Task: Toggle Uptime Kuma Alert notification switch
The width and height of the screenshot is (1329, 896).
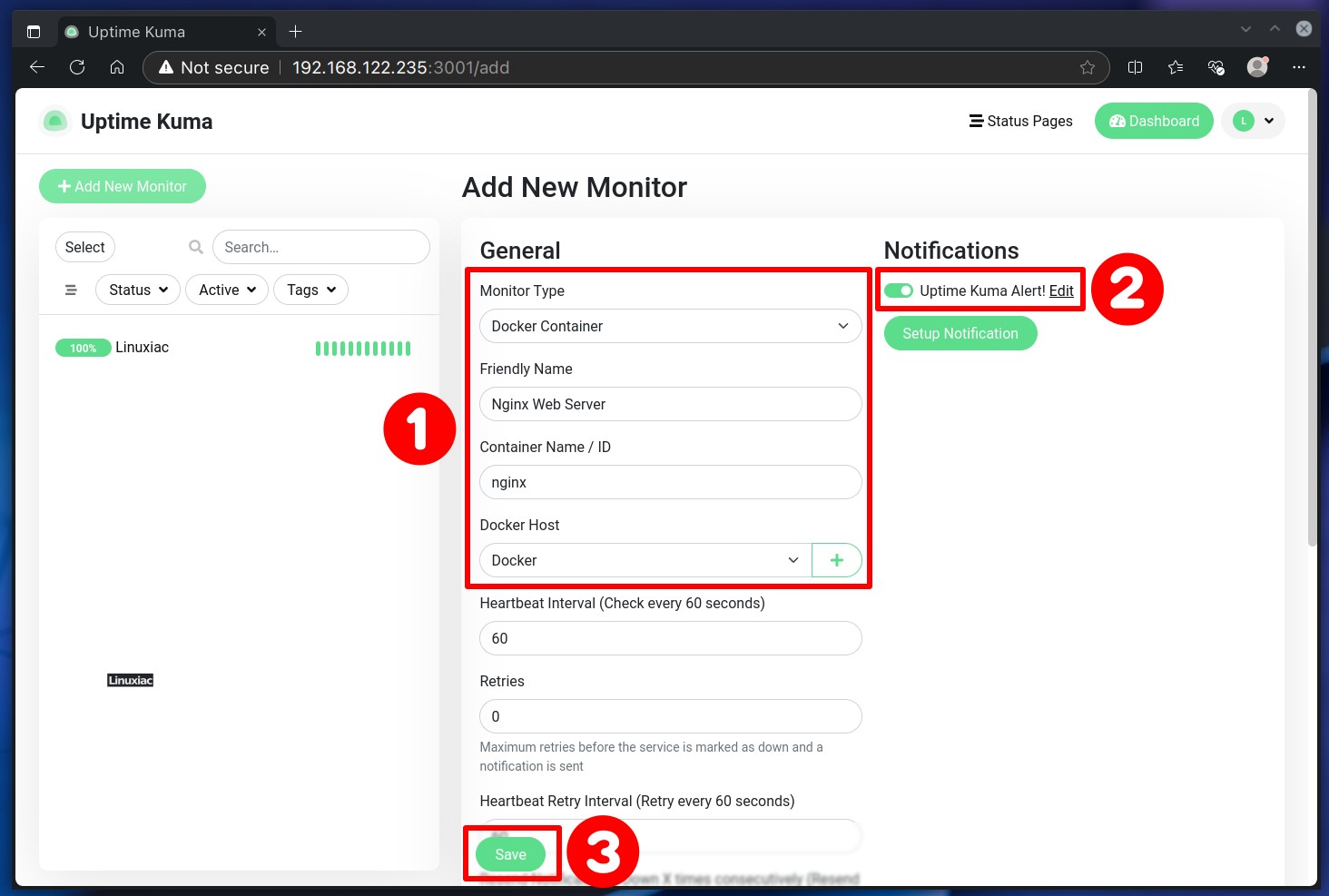Action: click(899, 290)
